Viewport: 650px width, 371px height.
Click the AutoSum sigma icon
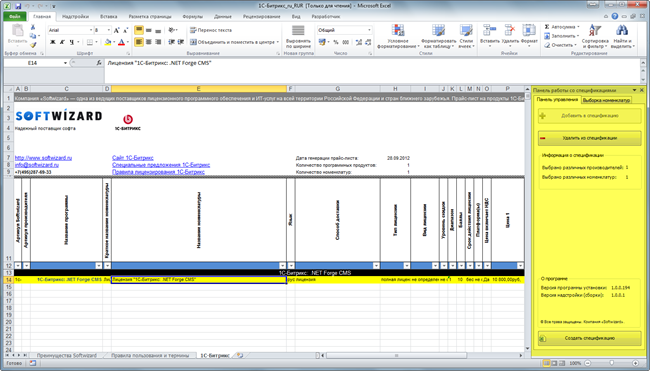click(x=547, y=27)
